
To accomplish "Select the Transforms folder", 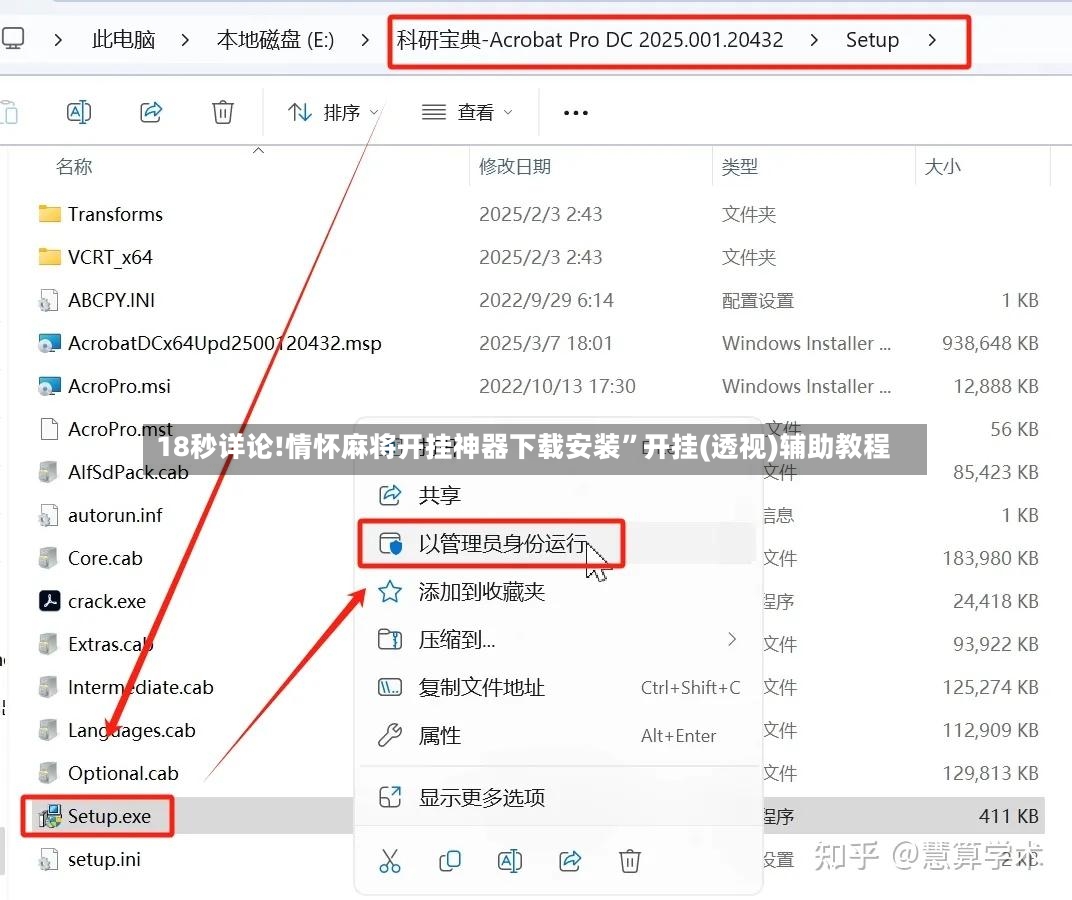I will (x=115, y=214).
